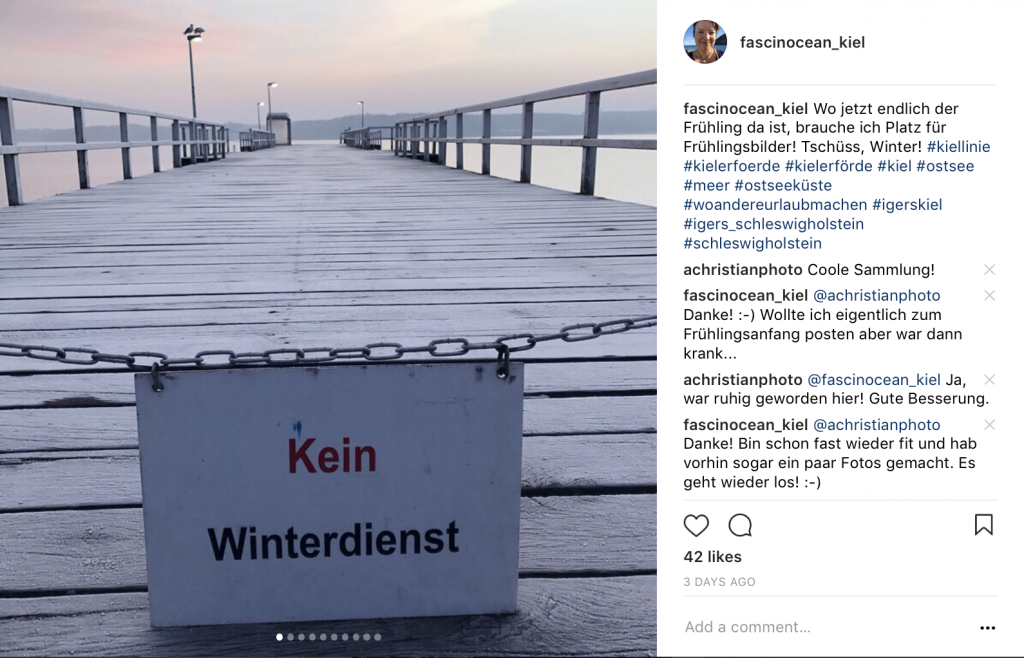Open the '3 DAYS AGO' timestamp link
The image size is (1024, 658).
719,582
